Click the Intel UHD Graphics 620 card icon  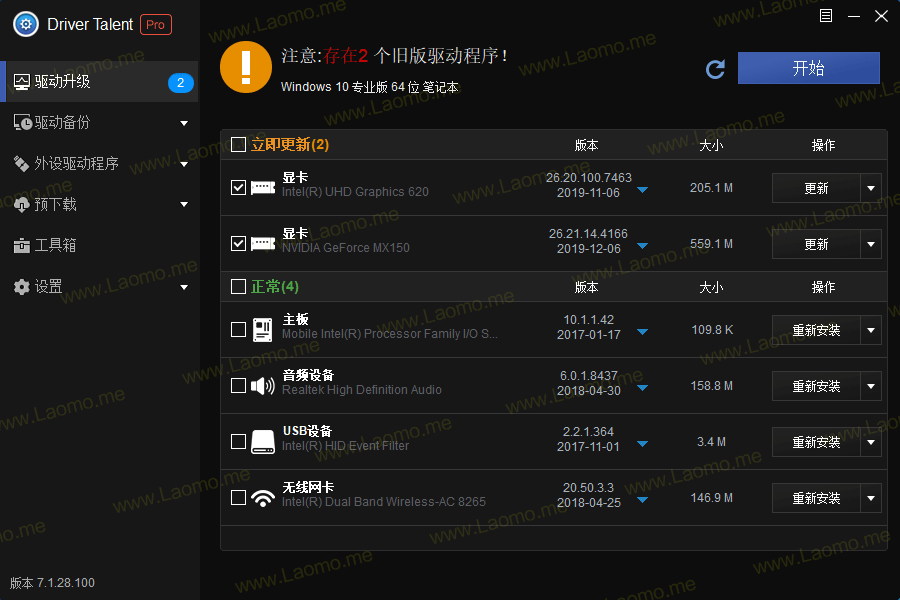point(263,188)
